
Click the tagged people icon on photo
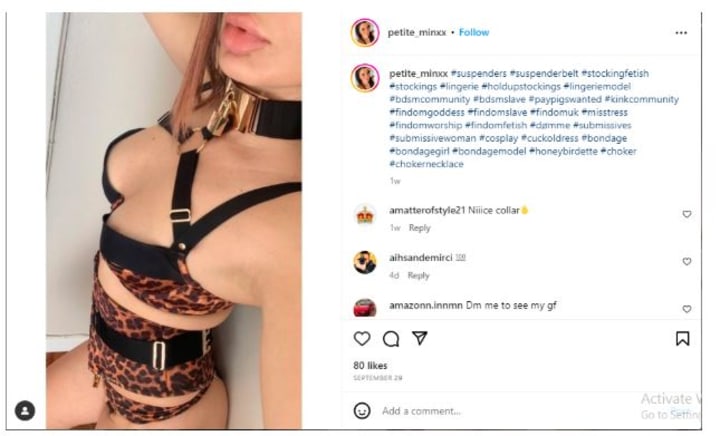tap(25, 410)
